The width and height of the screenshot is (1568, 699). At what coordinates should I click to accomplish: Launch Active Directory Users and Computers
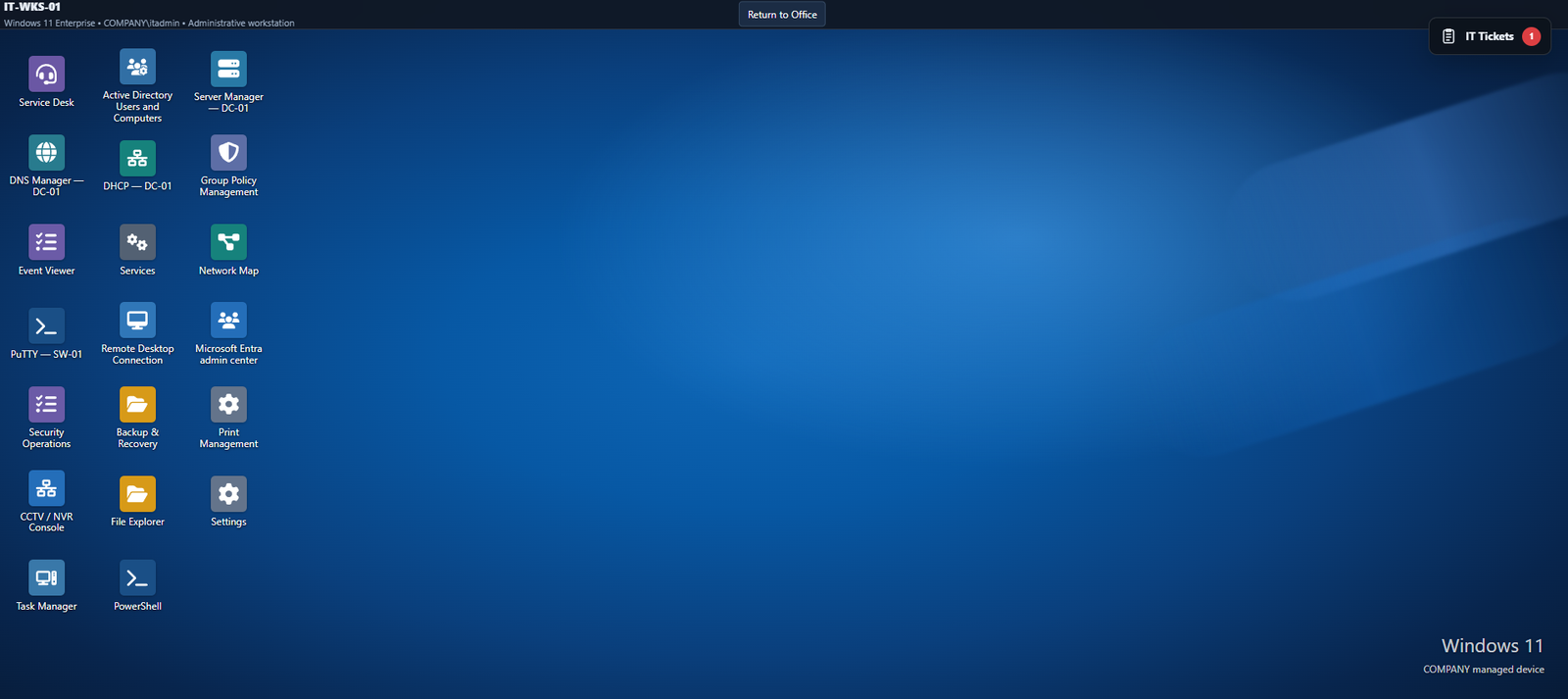[137, 68]
